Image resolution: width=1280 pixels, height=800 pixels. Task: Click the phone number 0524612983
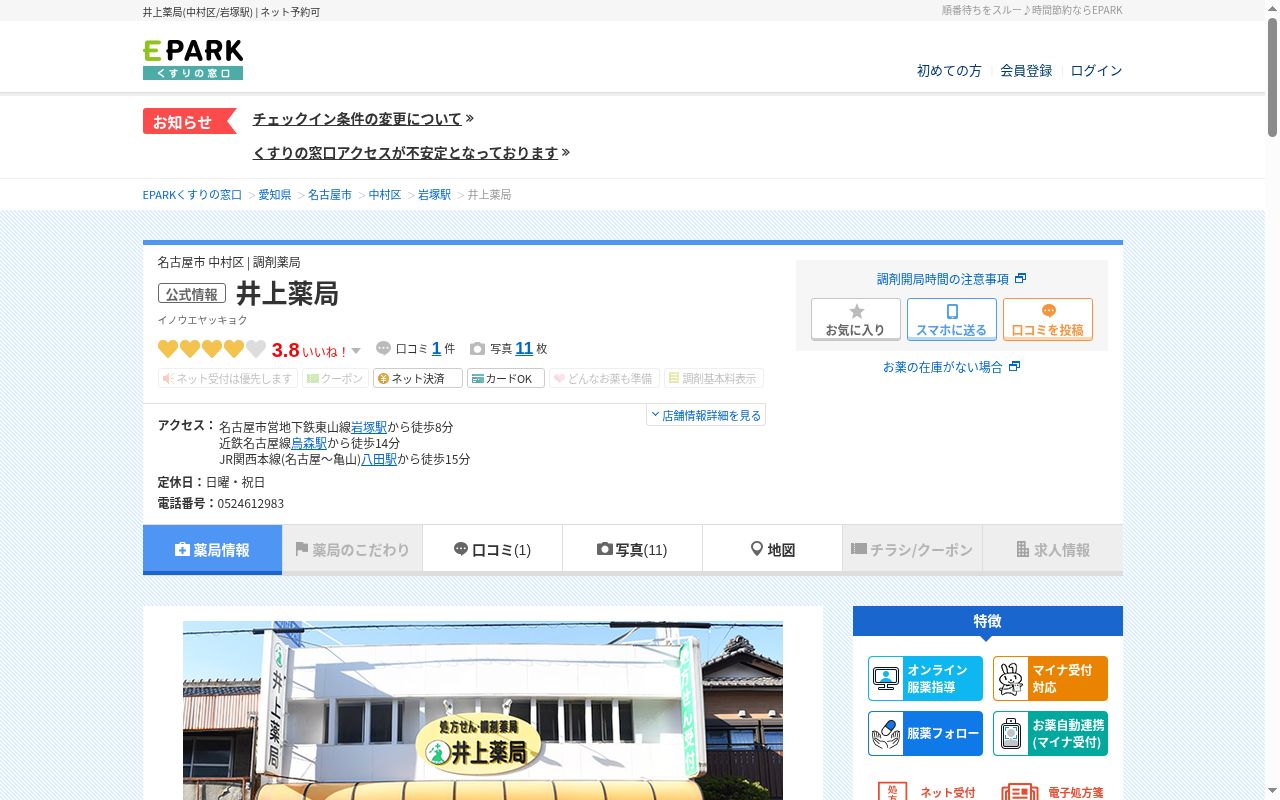pyautogui.click(x=250, y=504)
